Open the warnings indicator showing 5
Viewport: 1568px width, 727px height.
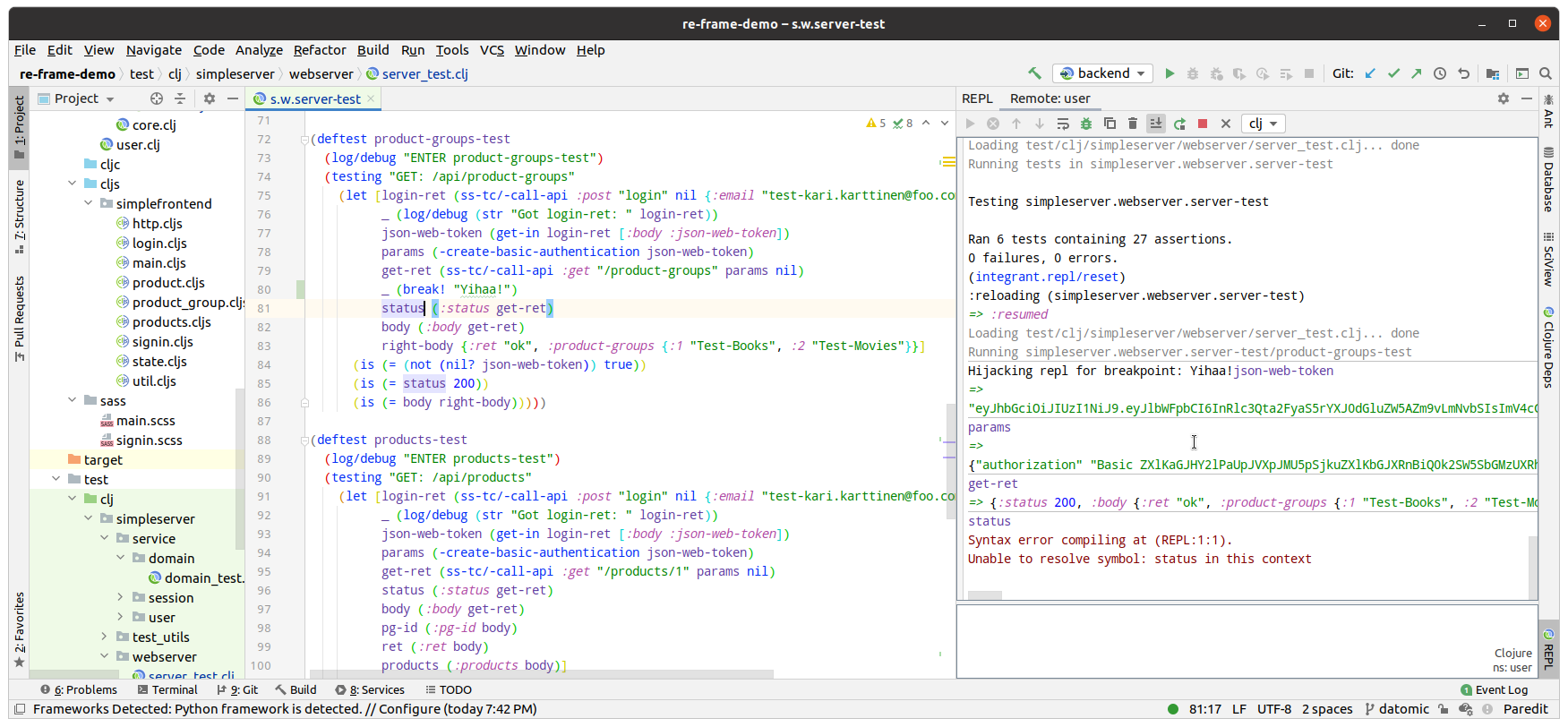click(x=876, y=124)
